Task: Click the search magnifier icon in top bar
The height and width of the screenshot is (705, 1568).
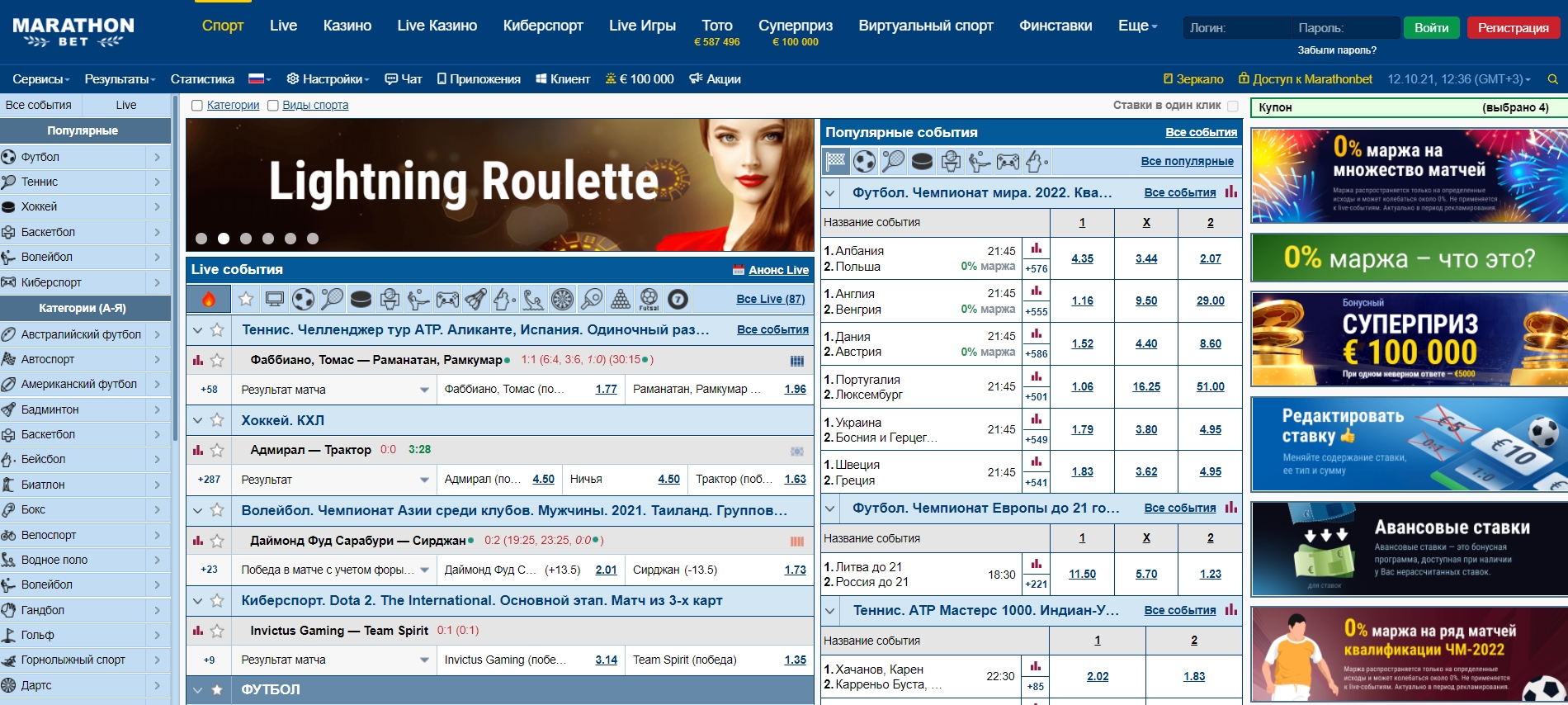Action: 1552,79
